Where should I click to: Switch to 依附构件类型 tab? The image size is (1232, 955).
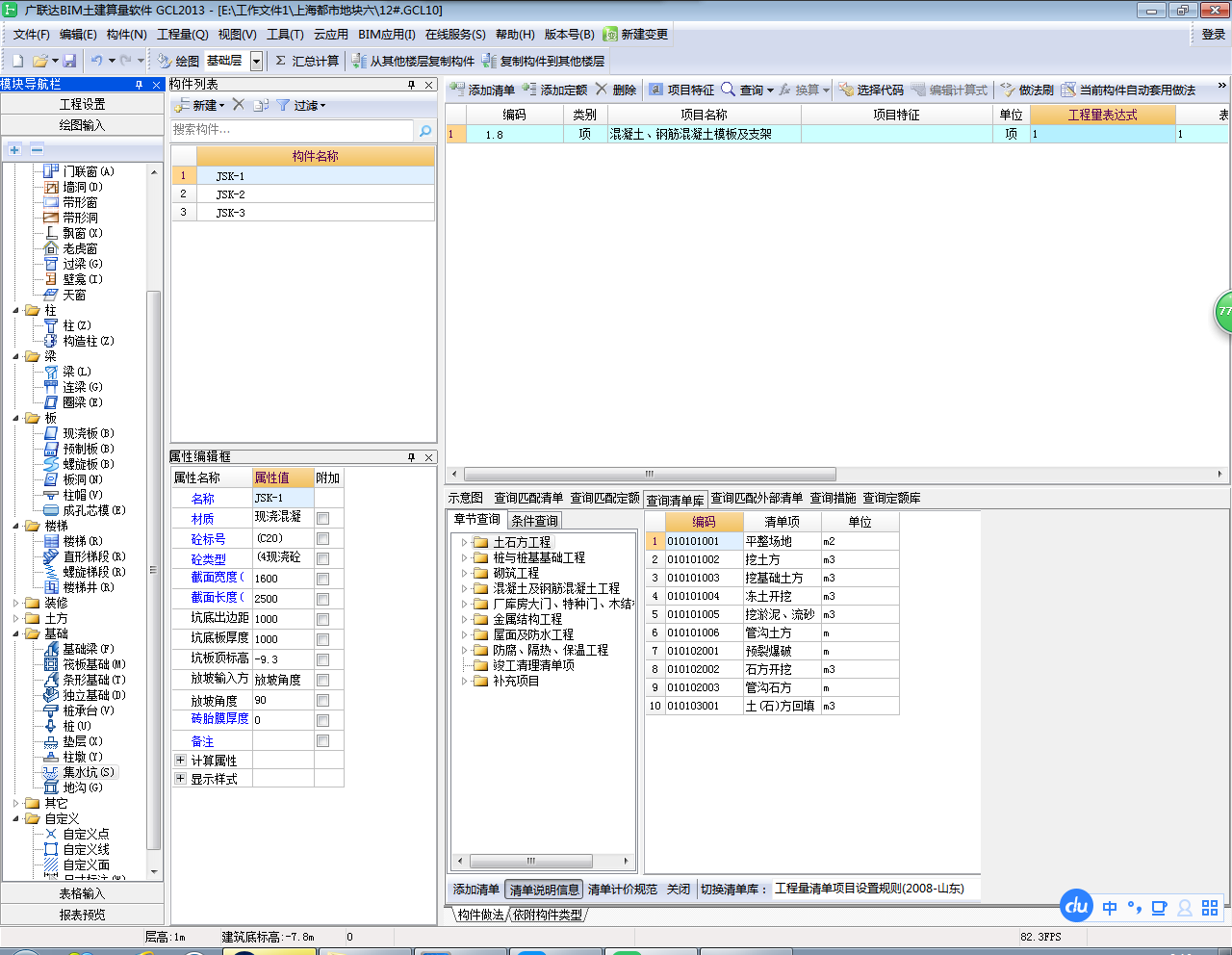tap(548, 915)
